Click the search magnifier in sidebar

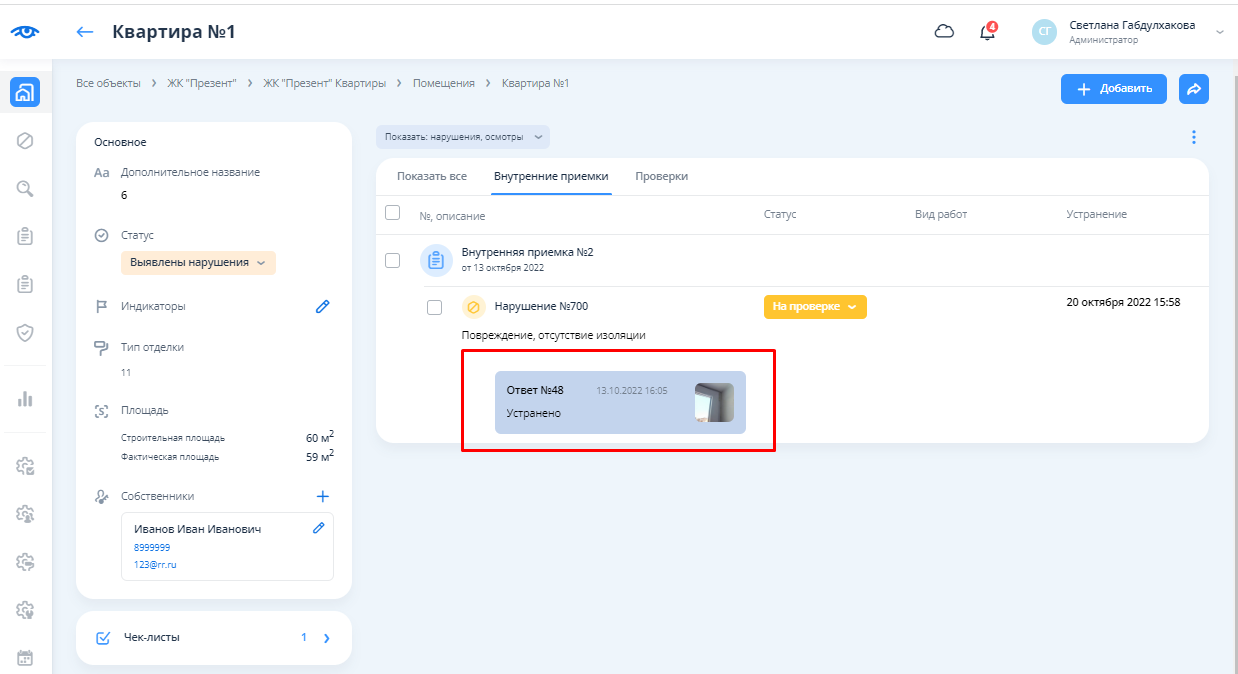(x=26, y=188)
